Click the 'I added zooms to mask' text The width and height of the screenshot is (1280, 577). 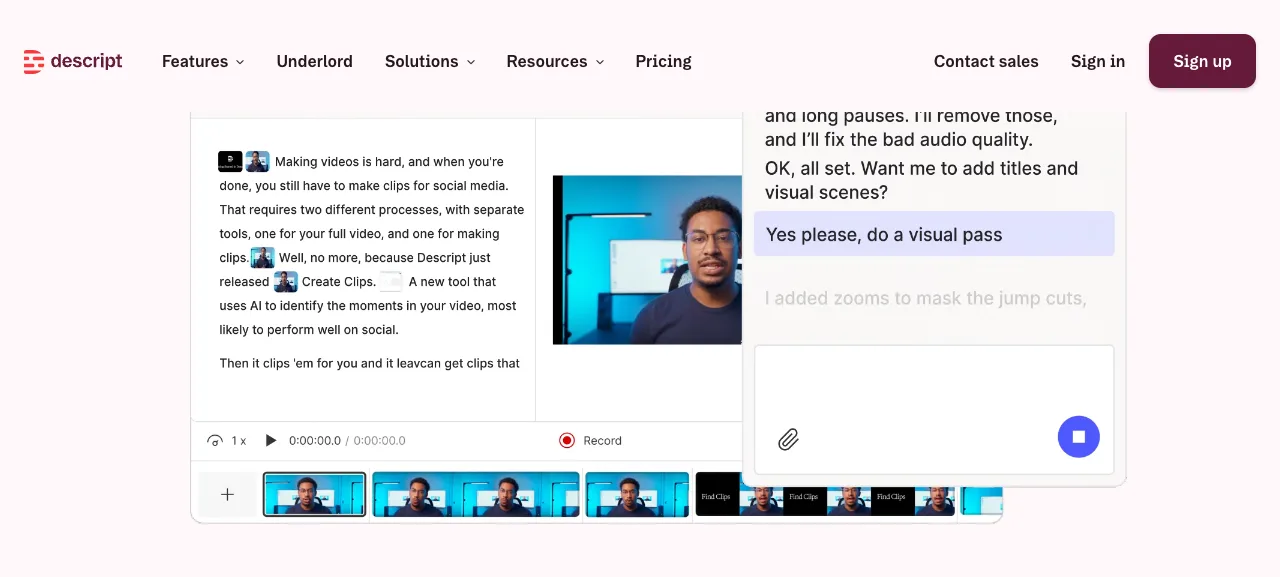[x=925, y=298]
